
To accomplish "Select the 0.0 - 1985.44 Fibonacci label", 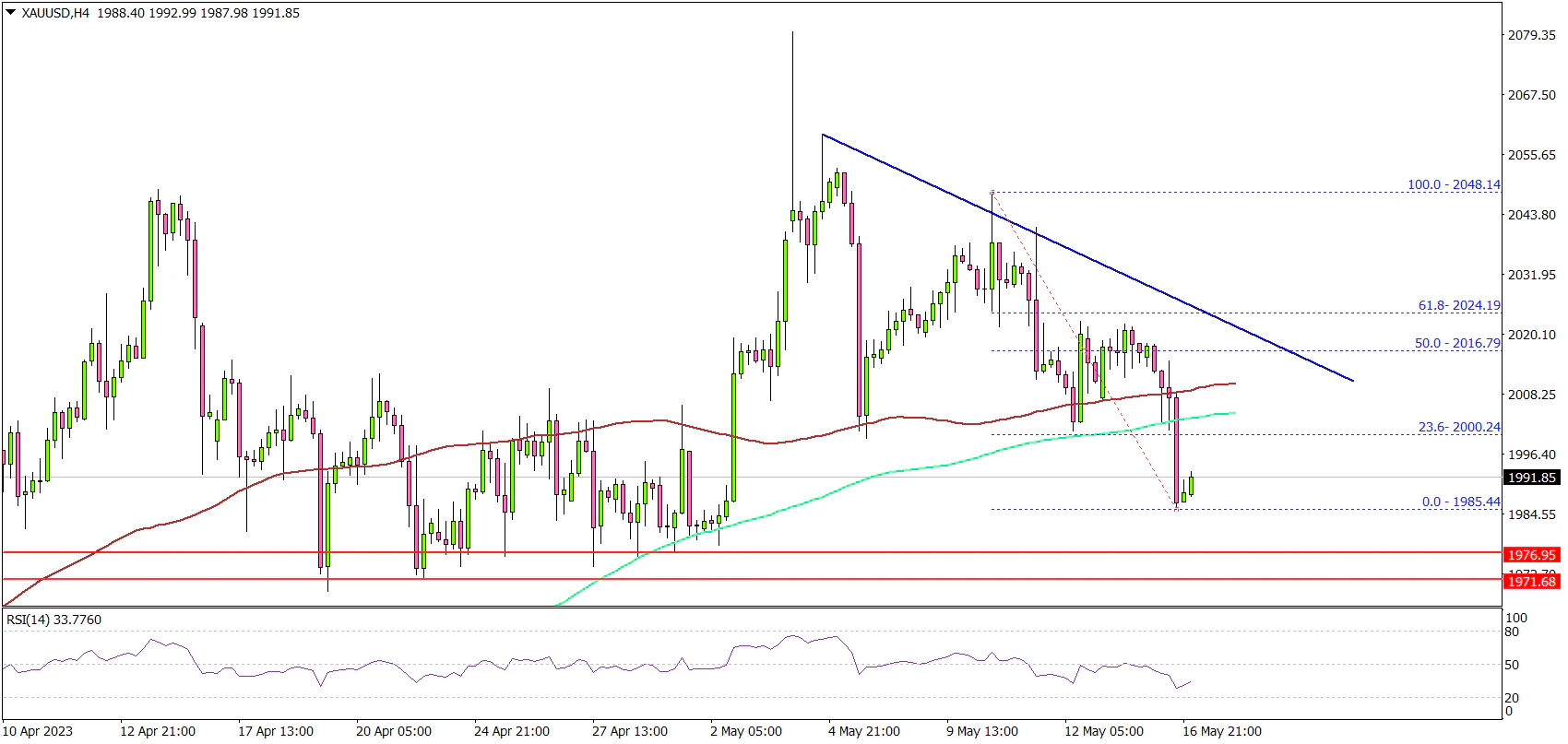I will click(1460, 502).
